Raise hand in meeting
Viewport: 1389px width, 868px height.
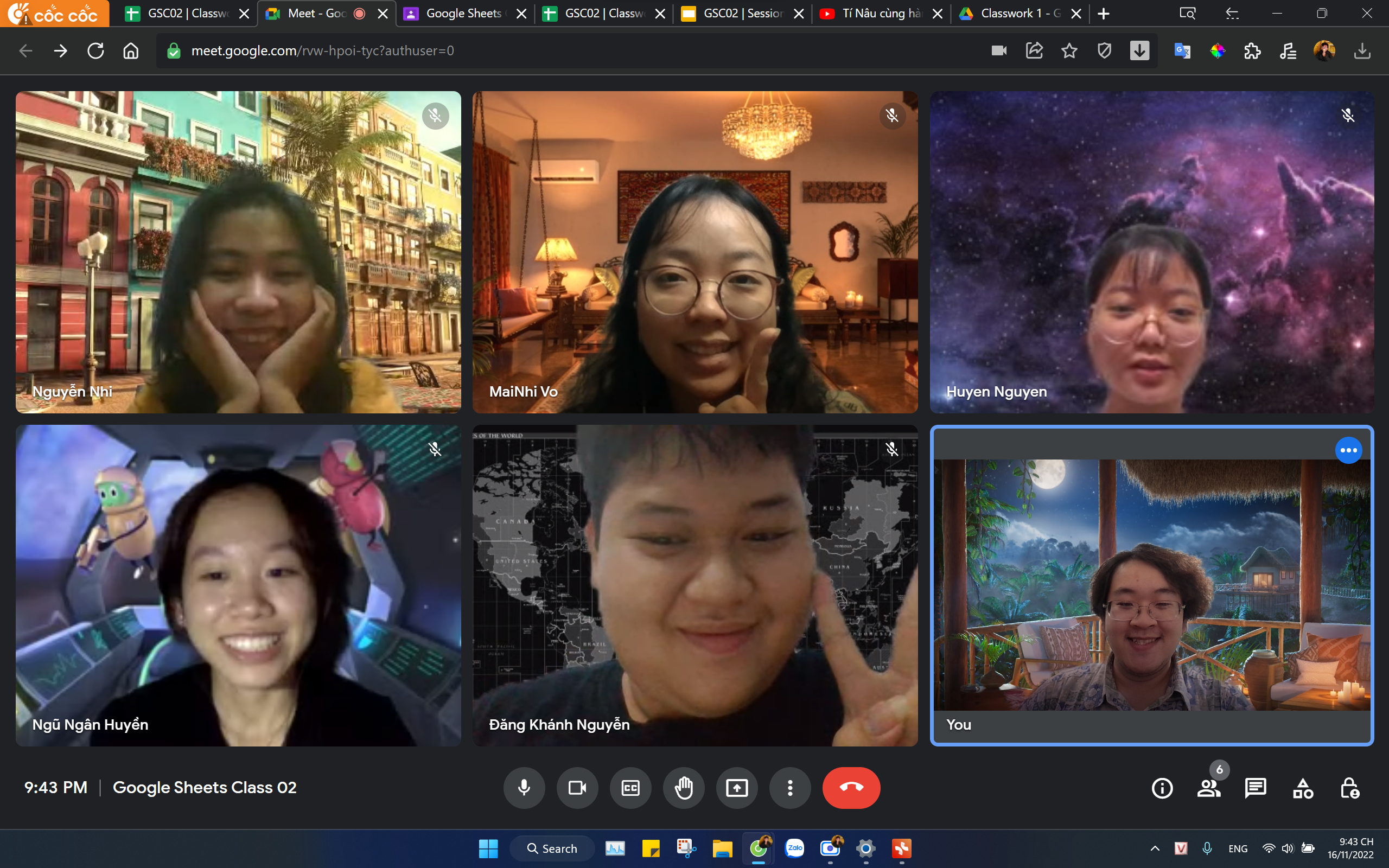click(x=683, y=788)
